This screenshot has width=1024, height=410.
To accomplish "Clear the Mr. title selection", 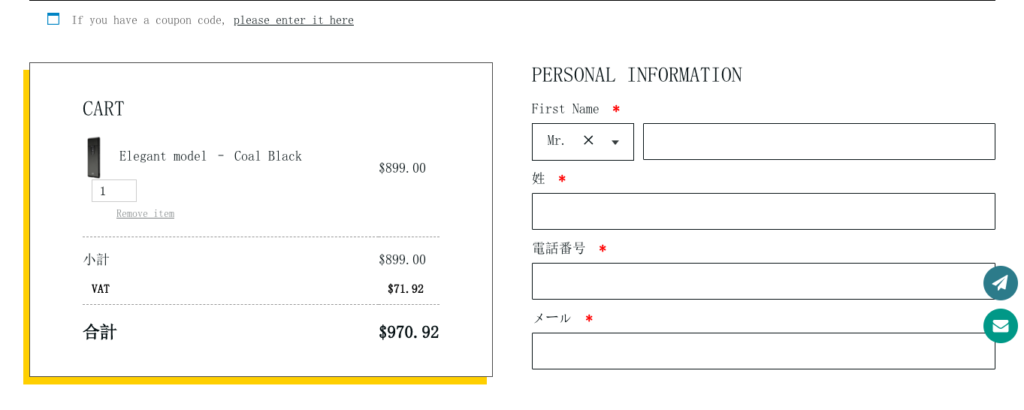I will pos(588,140).
